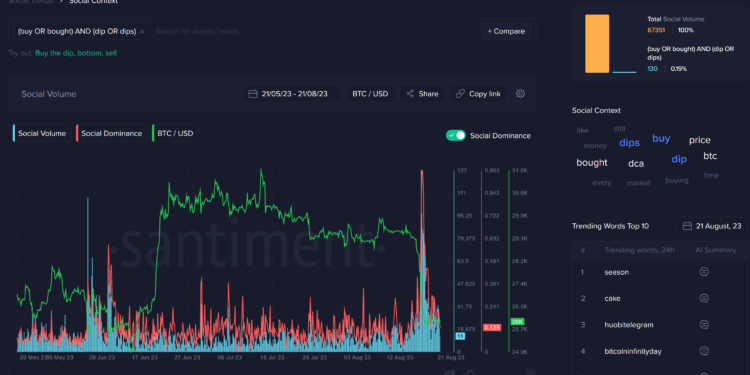Select trending word 'bitcoininfinityday'
This screenshot has height=375, width=750.
point(633,352)
